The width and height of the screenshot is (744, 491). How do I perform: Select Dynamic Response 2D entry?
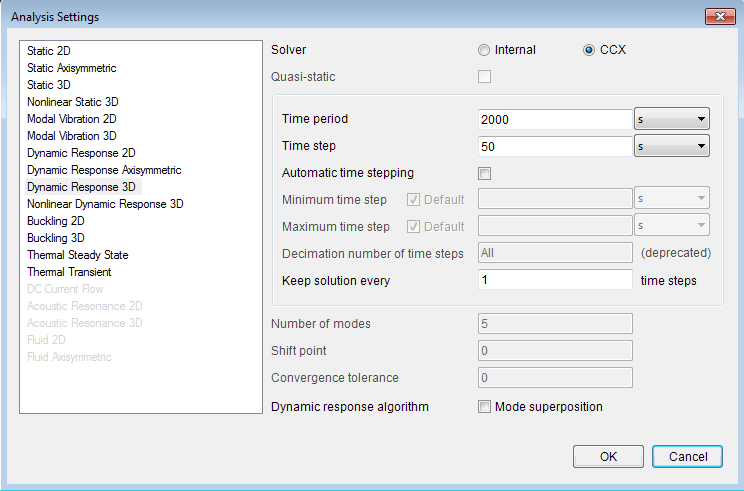pyautogui.click(x=81, y=153)
